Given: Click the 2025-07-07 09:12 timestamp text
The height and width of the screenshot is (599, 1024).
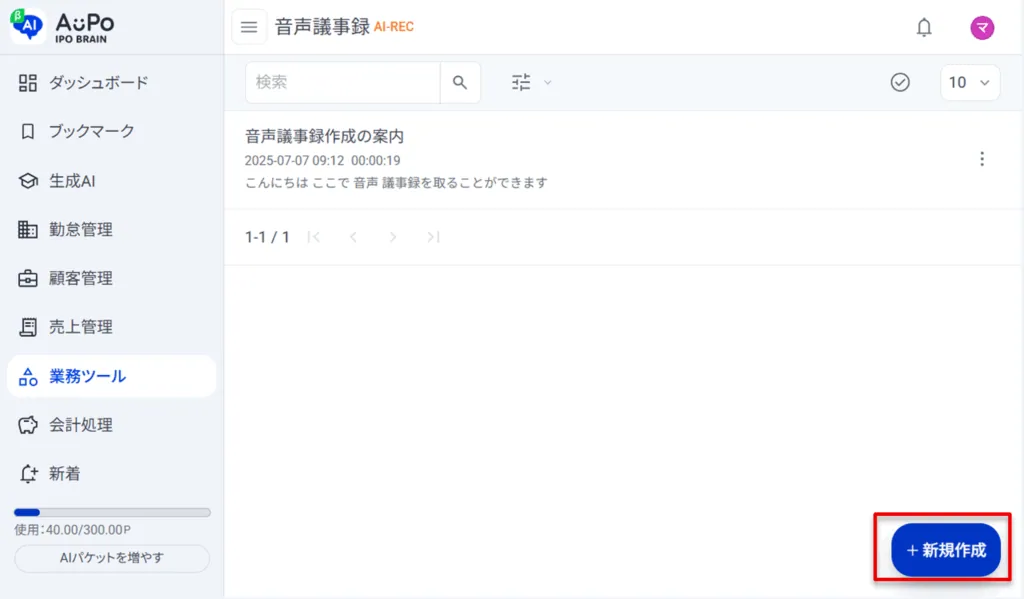Looking at the screenshot, I should 294,161.
